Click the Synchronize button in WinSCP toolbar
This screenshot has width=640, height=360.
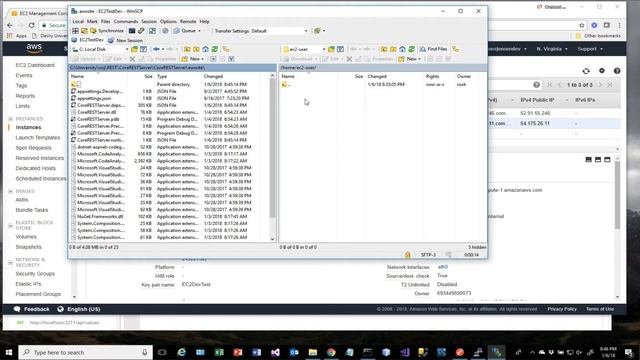107,31
